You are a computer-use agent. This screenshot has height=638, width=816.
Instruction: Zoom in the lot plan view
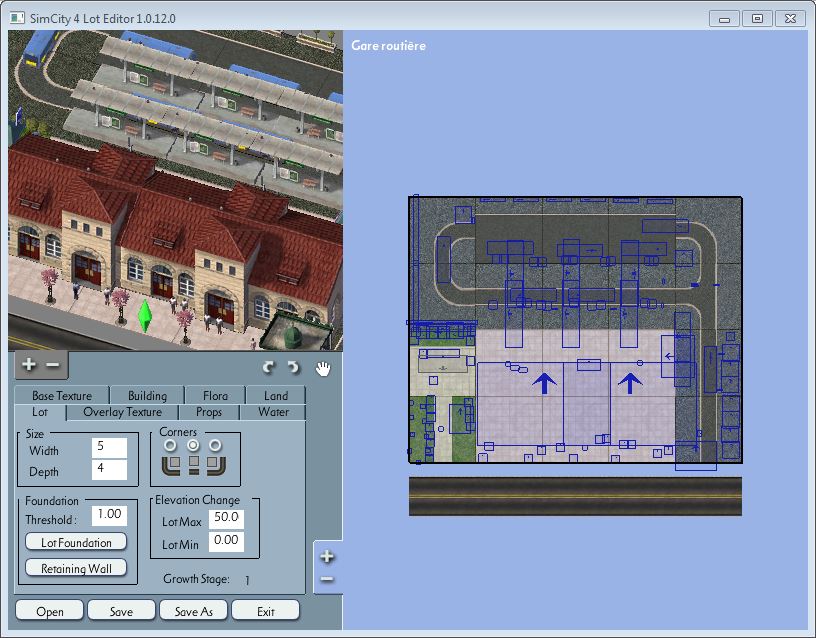coord(327,556)
